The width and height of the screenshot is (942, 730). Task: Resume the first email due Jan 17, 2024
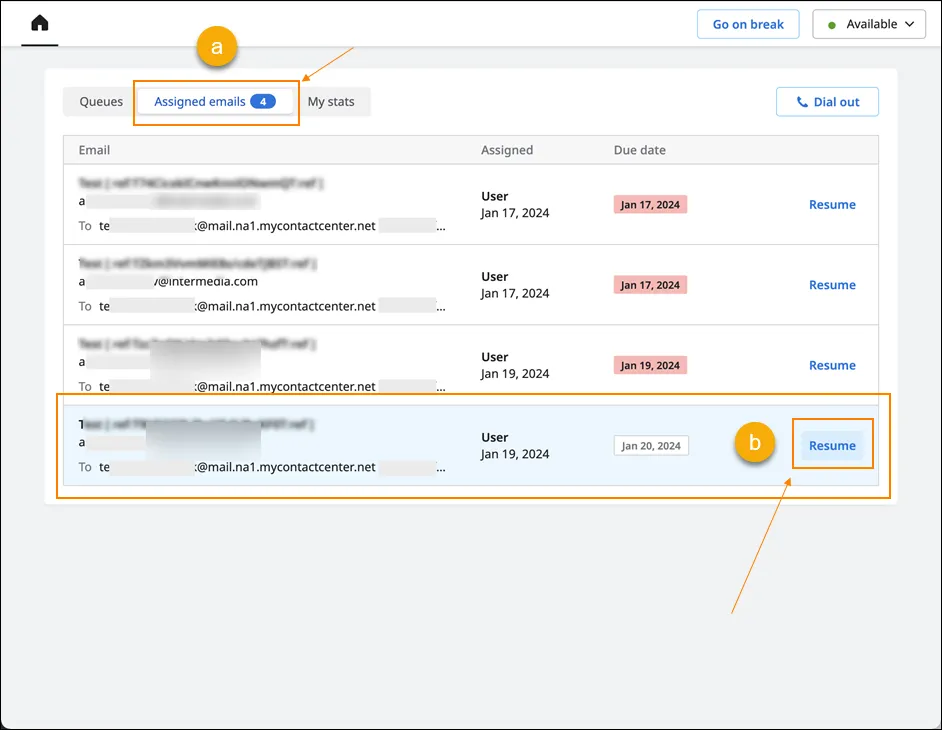832,205
